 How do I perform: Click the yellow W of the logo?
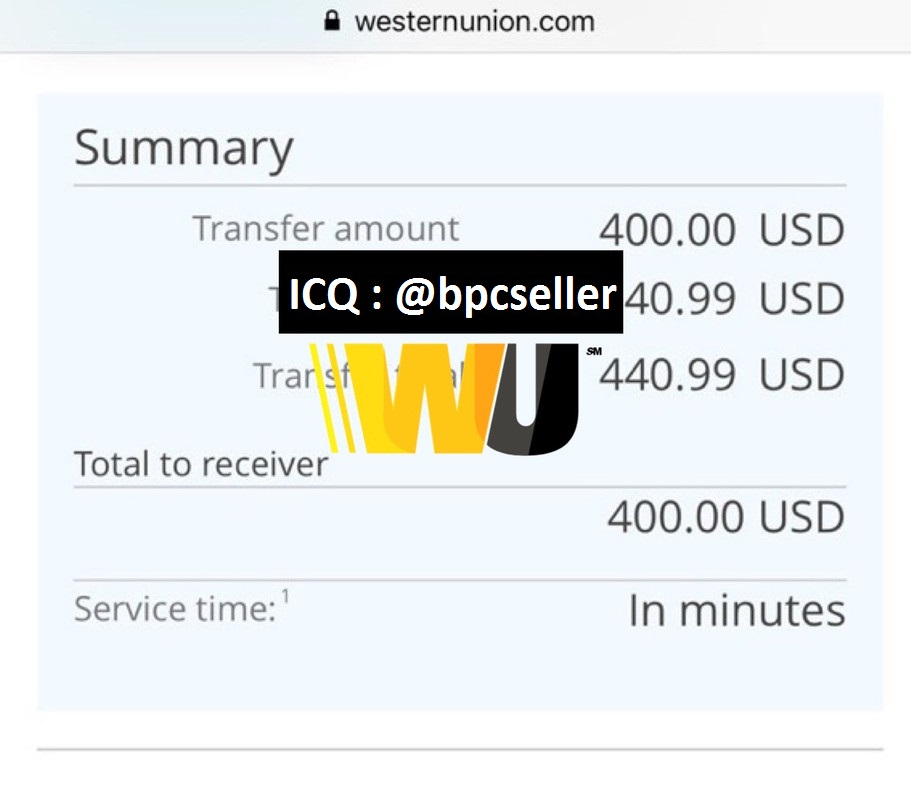(x=425, y=398)
